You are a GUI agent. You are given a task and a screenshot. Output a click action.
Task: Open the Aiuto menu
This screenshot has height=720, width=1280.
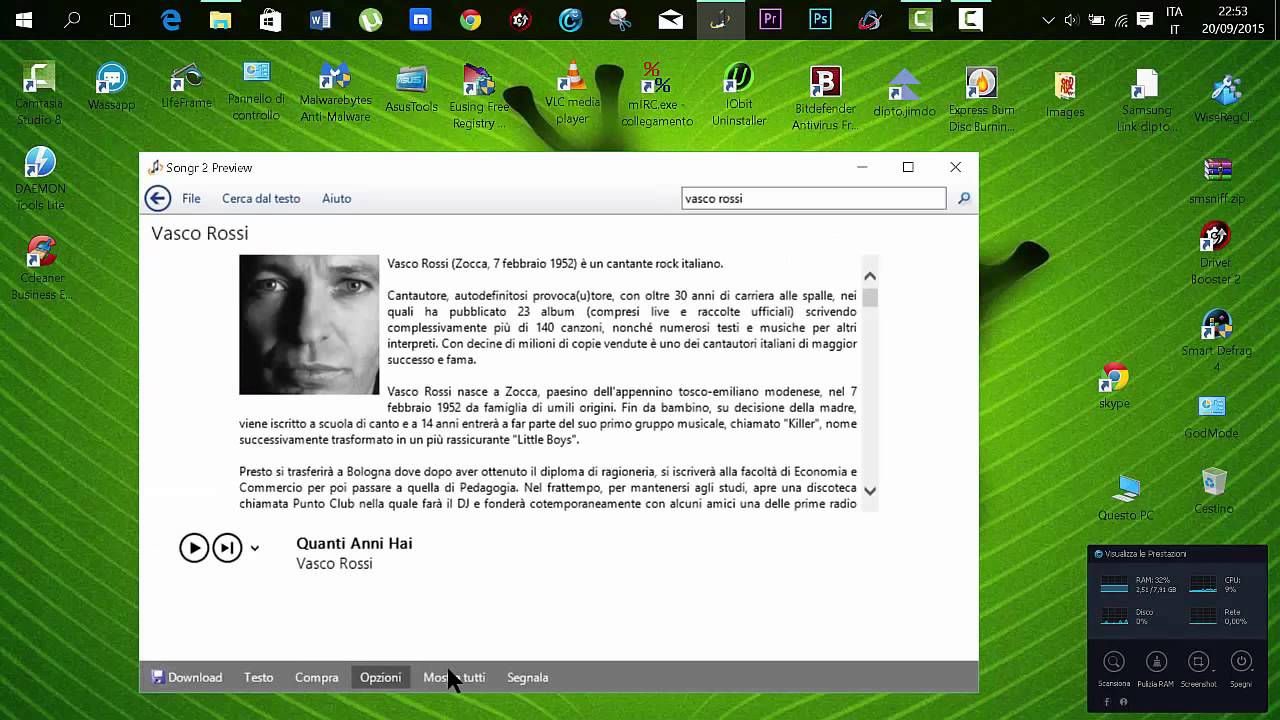point(337,198)
